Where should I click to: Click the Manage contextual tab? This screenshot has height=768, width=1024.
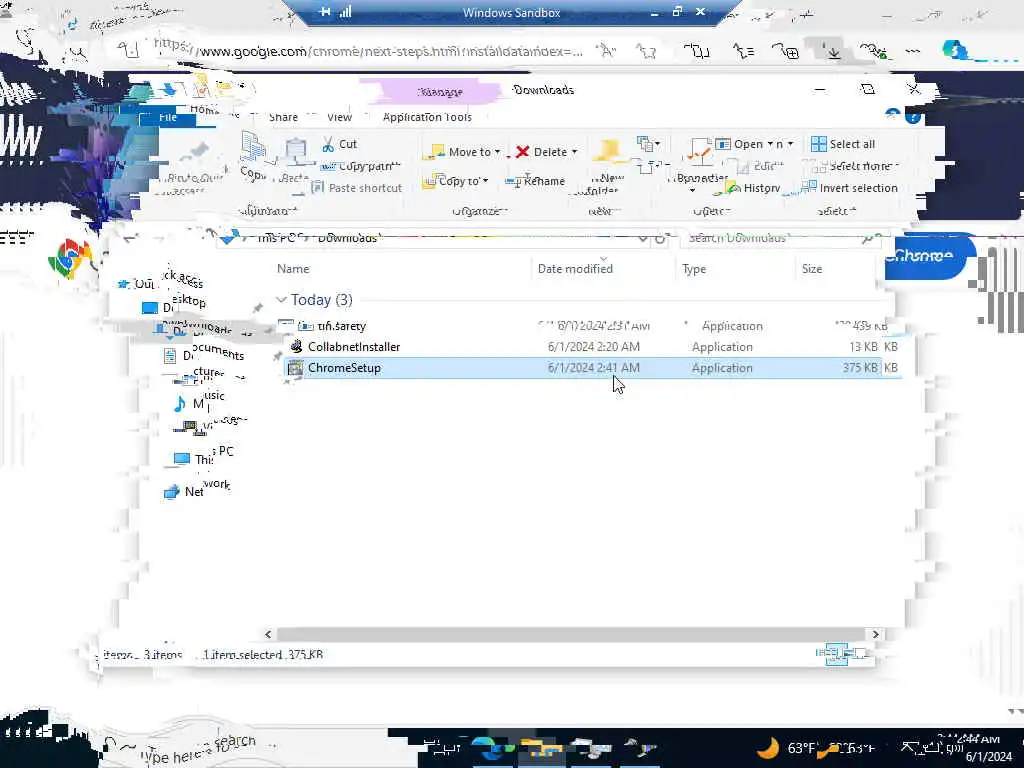point(440,92)
